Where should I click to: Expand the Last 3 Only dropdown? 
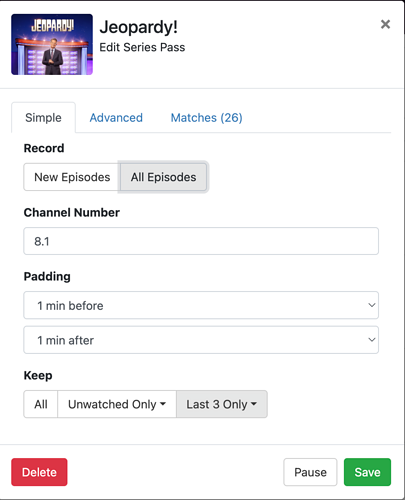[222, 404]
